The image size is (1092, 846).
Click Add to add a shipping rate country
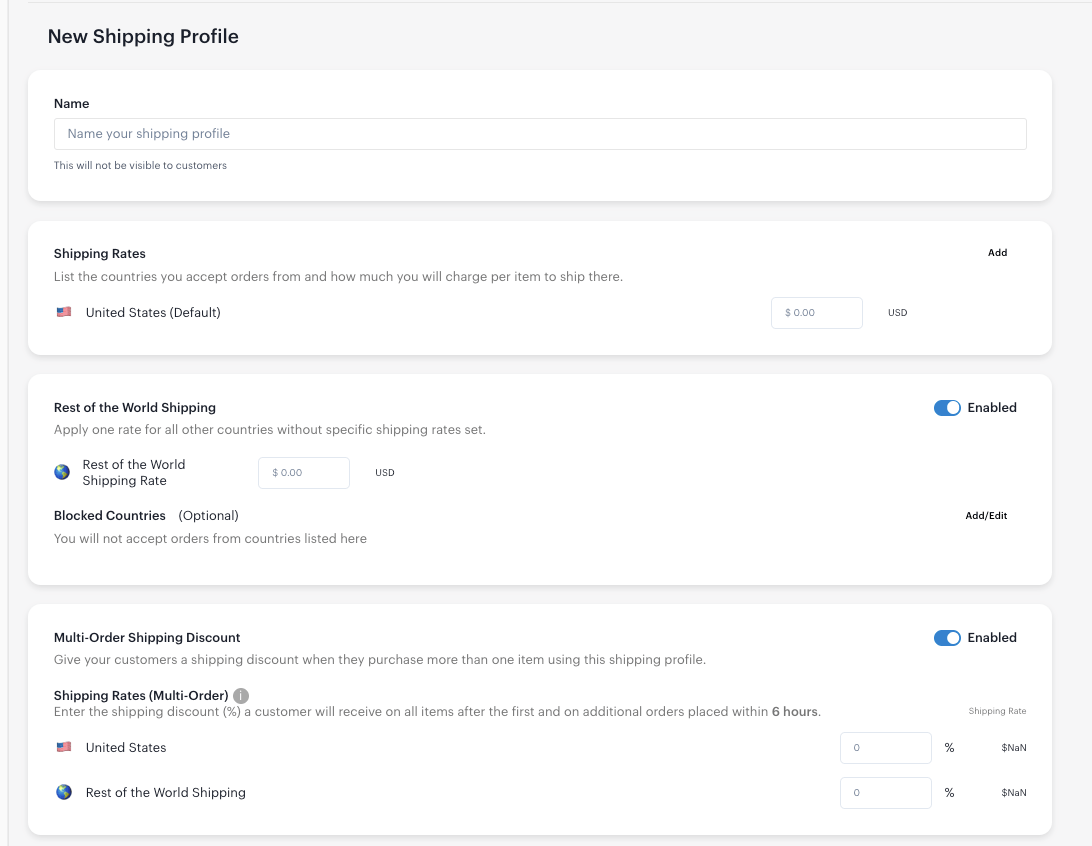(997, 252)
